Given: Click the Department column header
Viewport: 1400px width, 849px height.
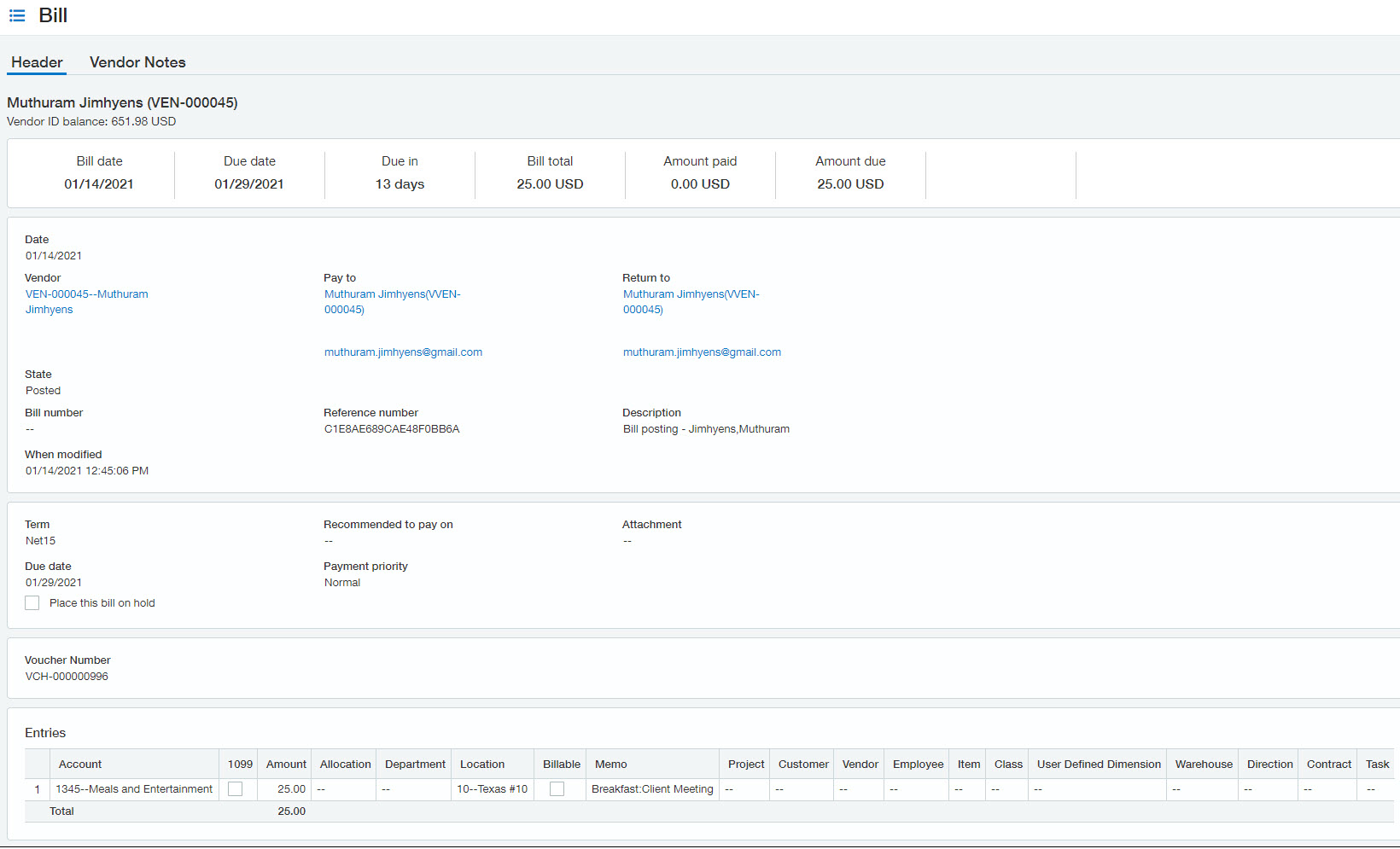Looking at the screenshot, I should (415, 765).
